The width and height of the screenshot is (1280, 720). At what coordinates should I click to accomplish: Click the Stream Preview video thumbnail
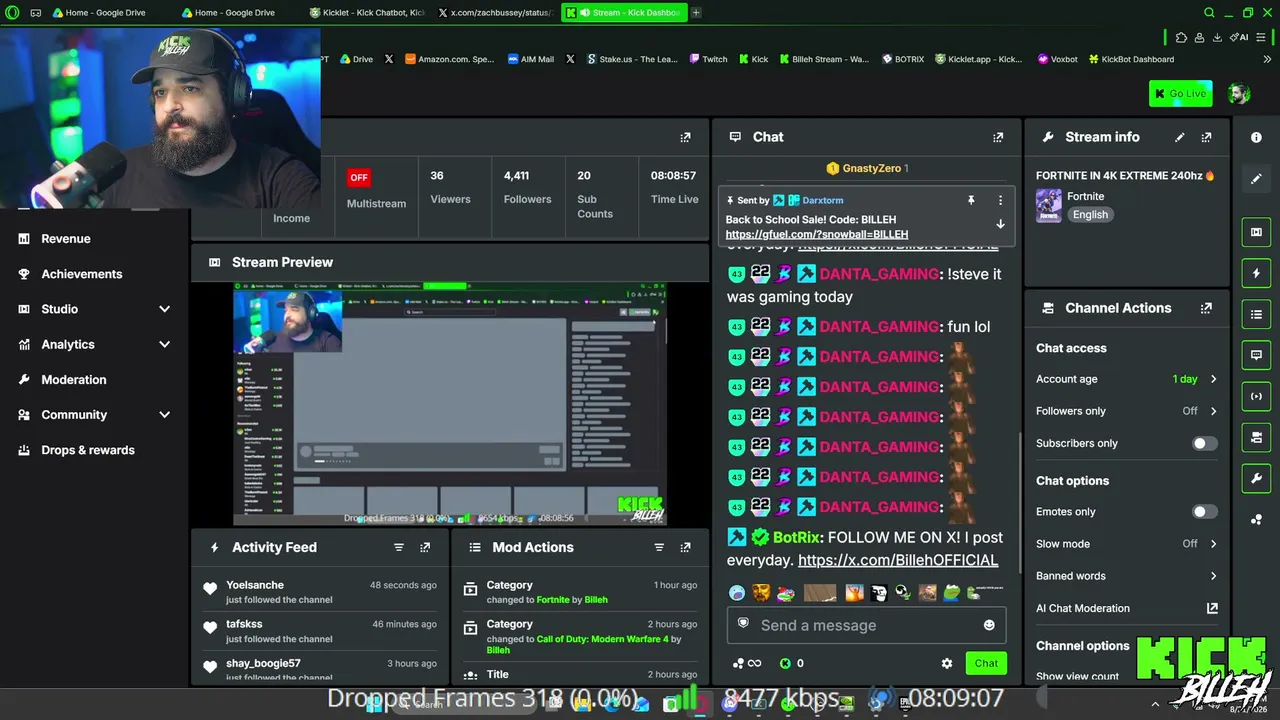coord(450,404)
